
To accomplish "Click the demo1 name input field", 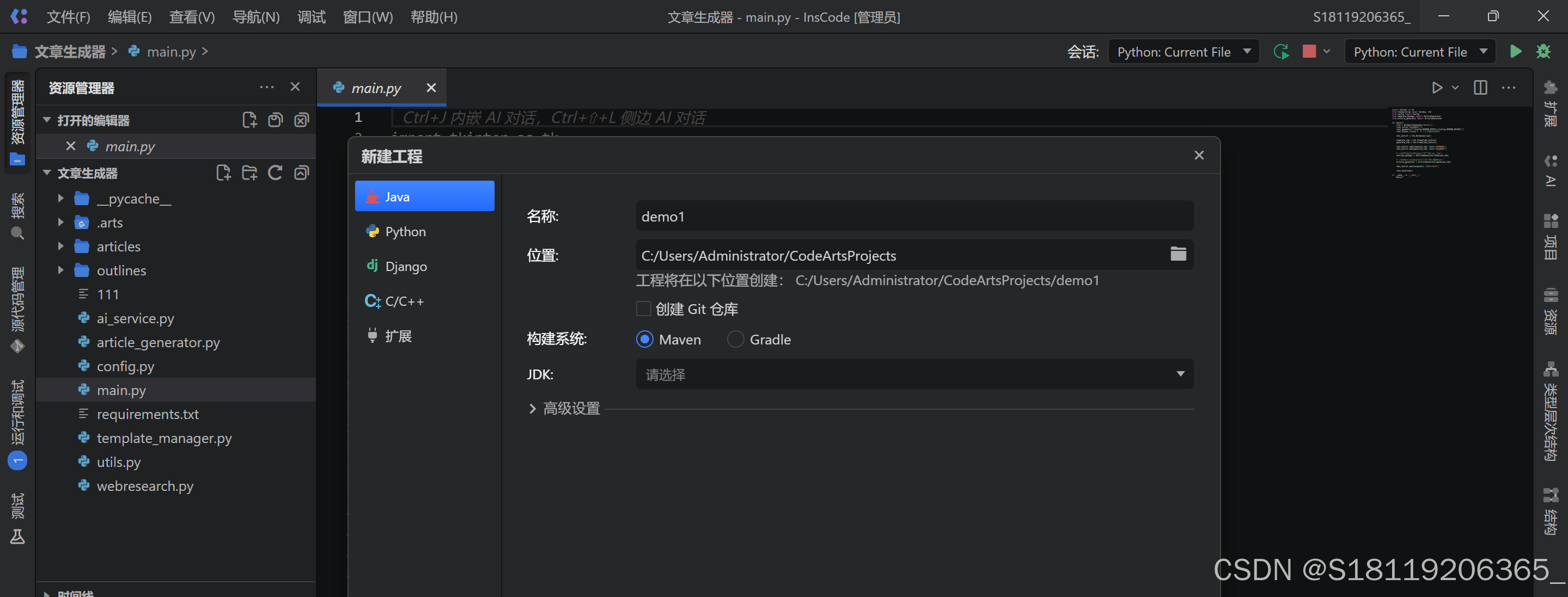I will (x=913, y=217).
